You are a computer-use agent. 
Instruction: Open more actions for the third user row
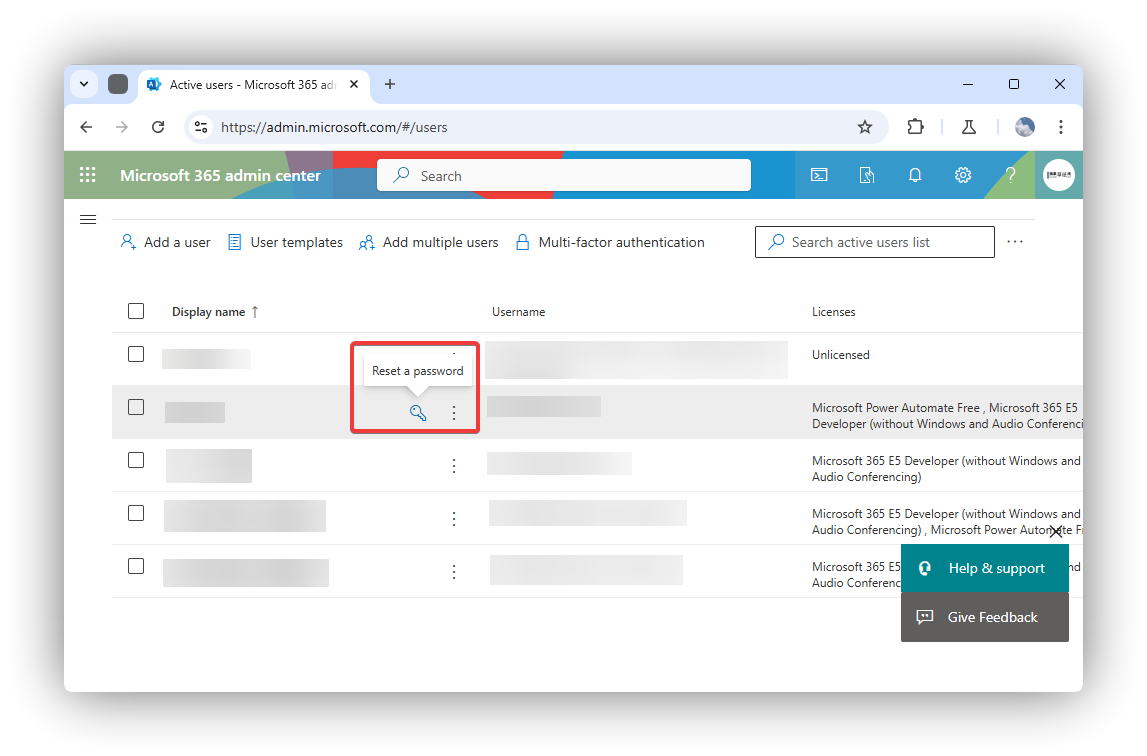pyautogui.click(x=454, y=466)
